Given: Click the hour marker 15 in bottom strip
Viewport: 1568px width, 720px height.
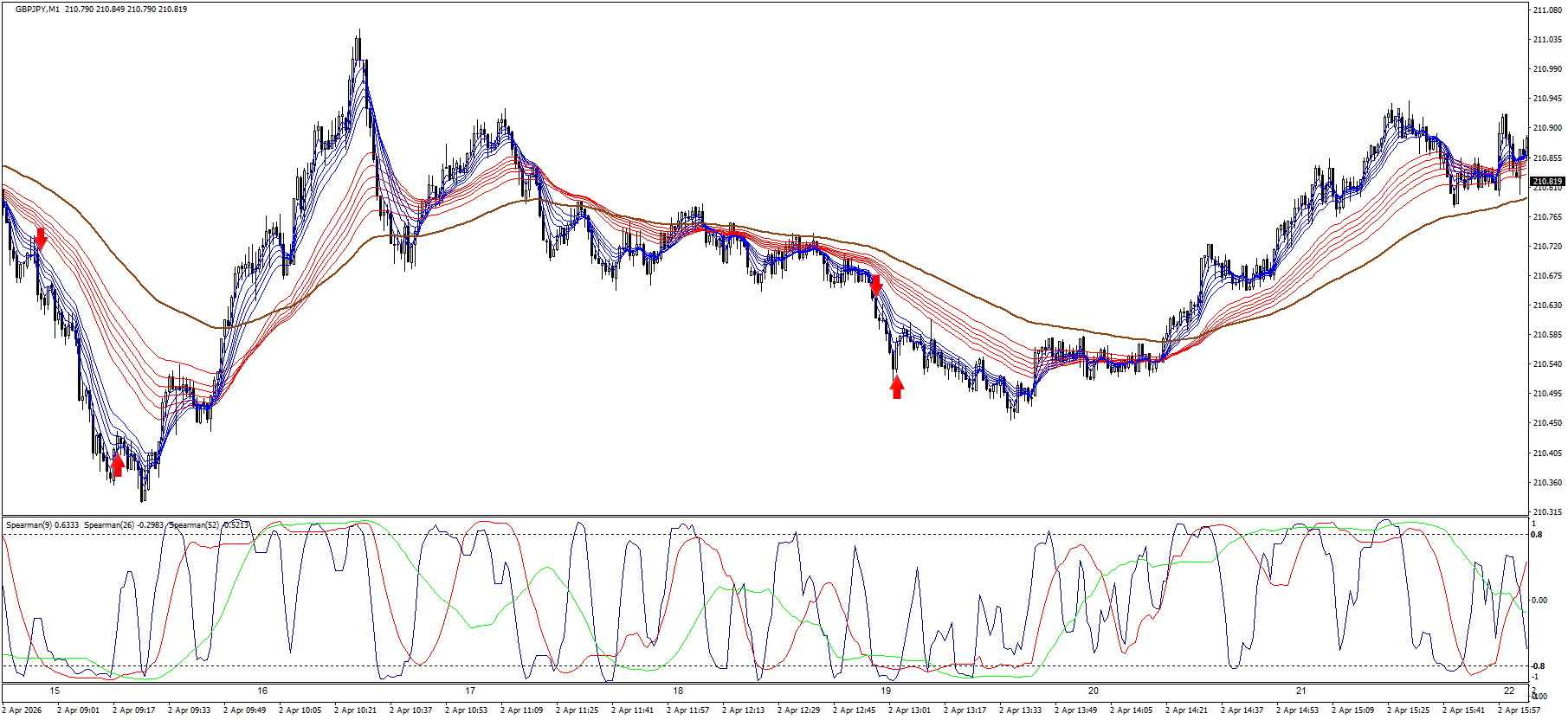Looking at the screenshot, I should [55, 691].
